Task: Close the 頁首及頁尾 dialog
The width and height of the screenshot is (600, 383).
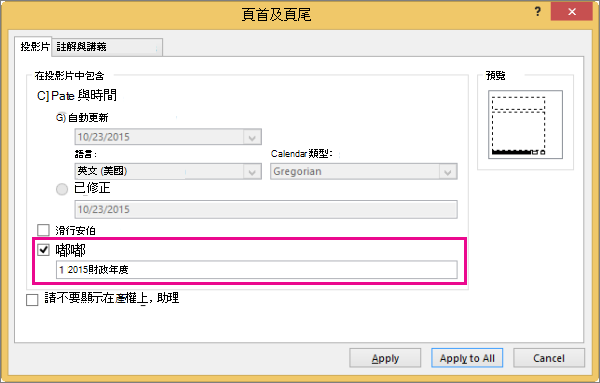Action: point(572,12)
